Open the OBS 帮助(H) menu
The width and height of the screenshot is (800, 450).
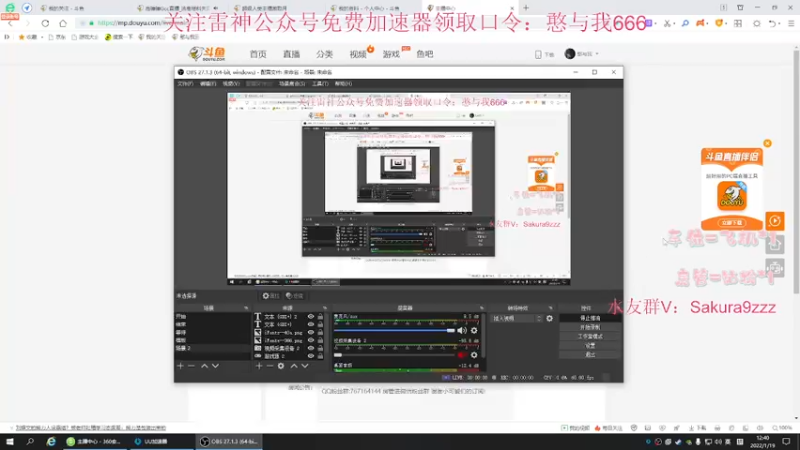tap(343, 84)
